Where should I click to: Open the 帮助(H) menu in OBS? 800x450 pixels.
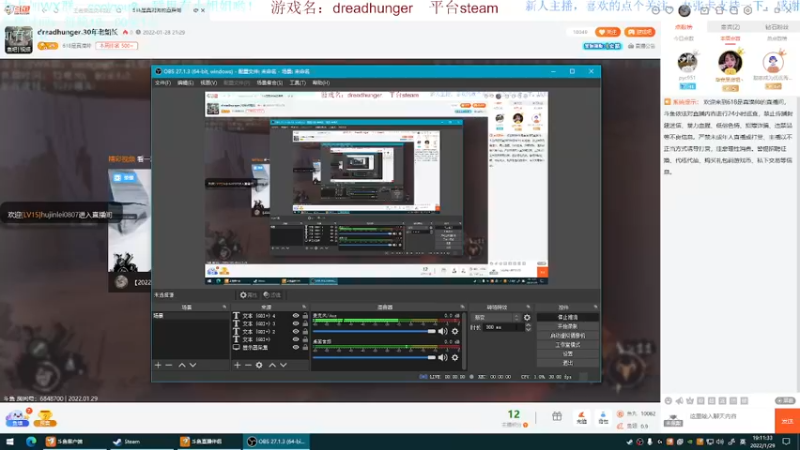coord(321,83)
